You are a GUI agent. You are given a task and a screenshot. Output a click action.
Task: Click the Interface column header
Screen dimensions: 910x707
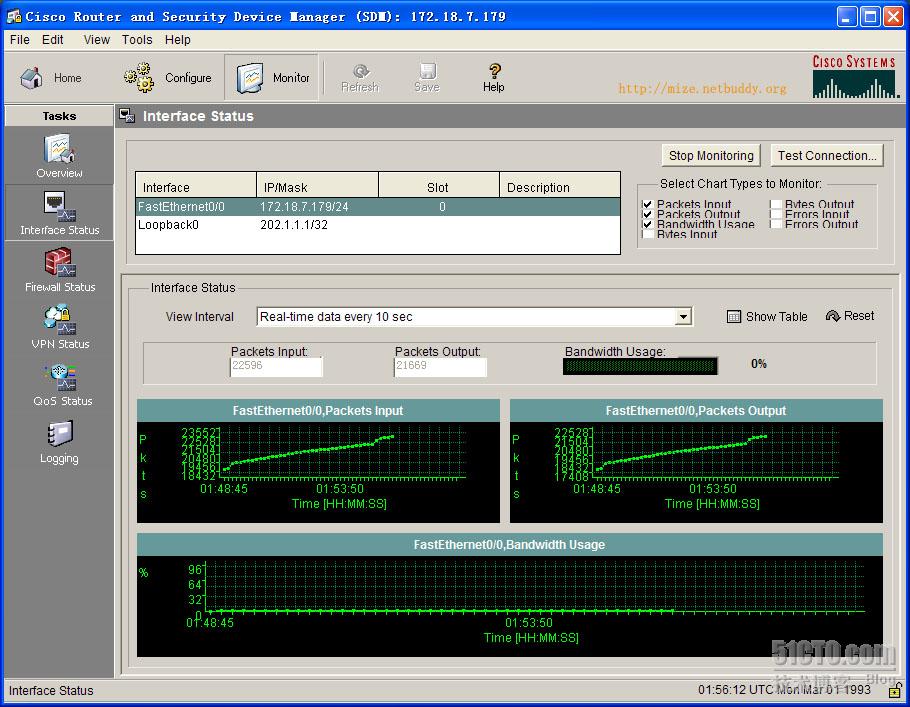[196, 187]
